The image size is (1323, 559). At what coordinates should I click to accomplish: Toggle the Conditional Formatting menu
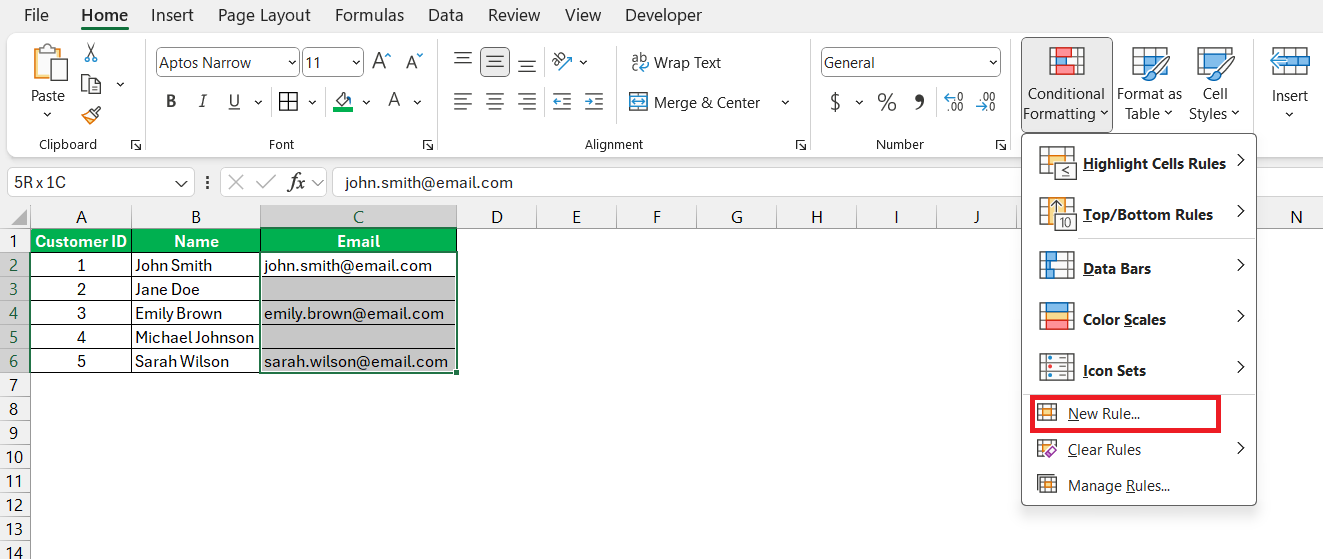(1066, 84)
